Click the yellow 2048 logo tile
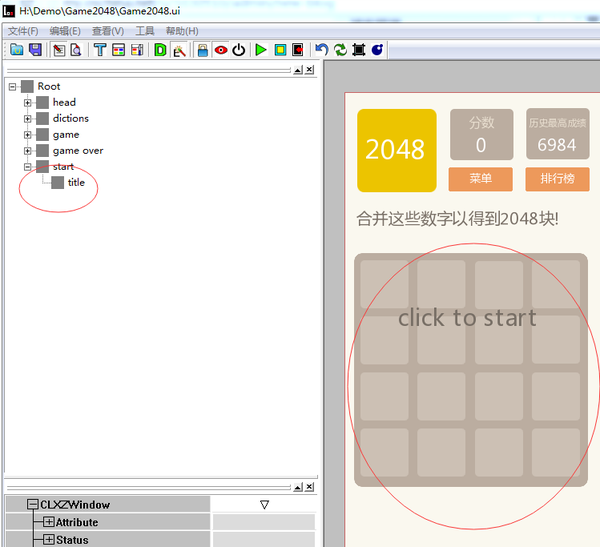This screenshot has height=547, width=600. 397,150
